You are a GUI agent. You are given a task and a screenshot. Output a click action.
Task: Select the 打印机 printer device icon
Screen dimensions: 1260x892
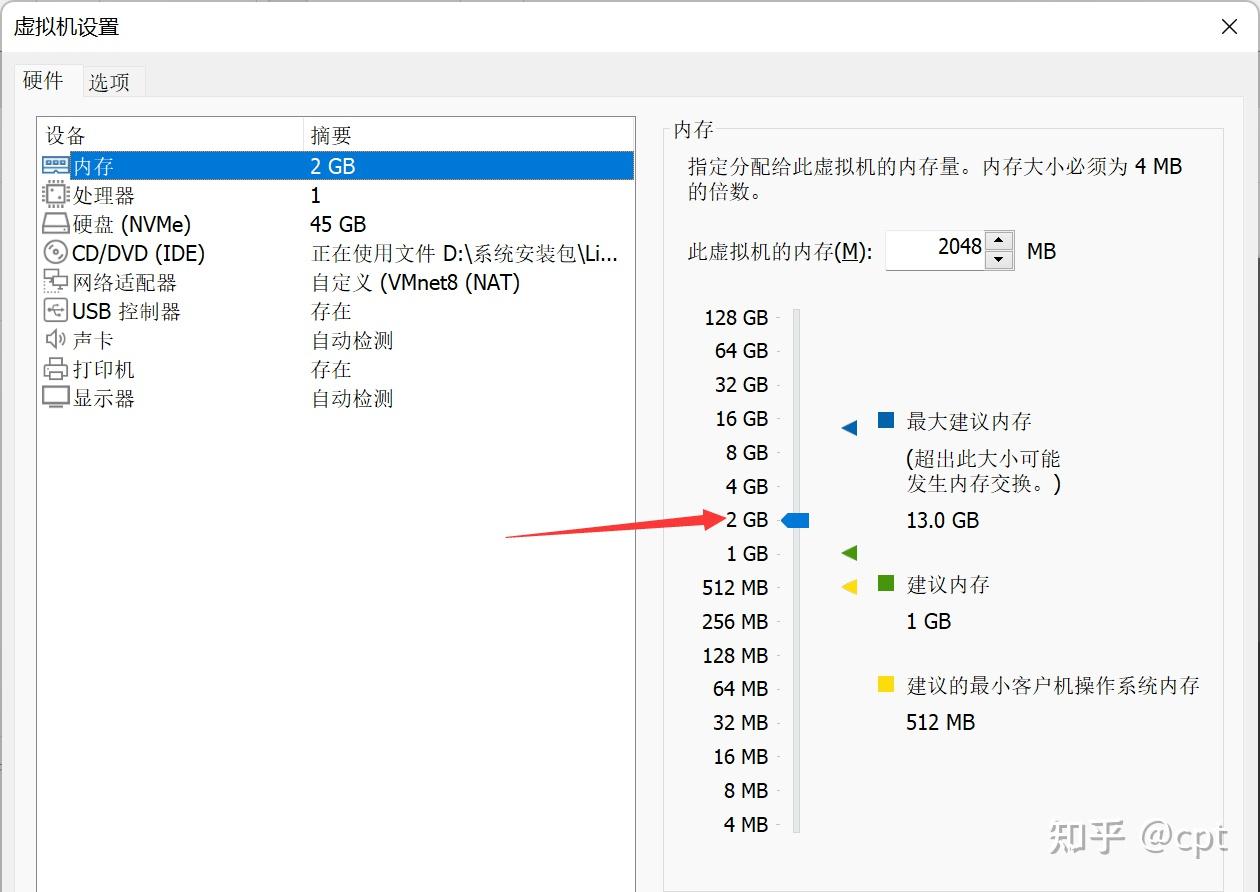(55, 369)
